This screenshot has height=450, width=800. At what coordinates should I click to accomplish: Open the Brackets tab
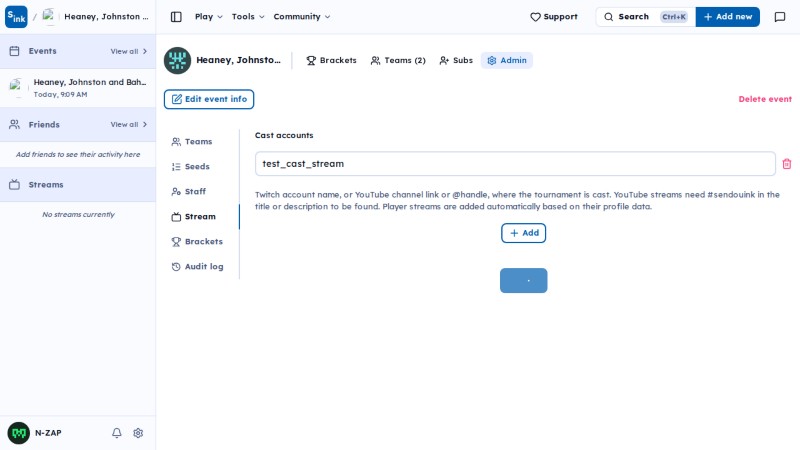pos(331,60)
